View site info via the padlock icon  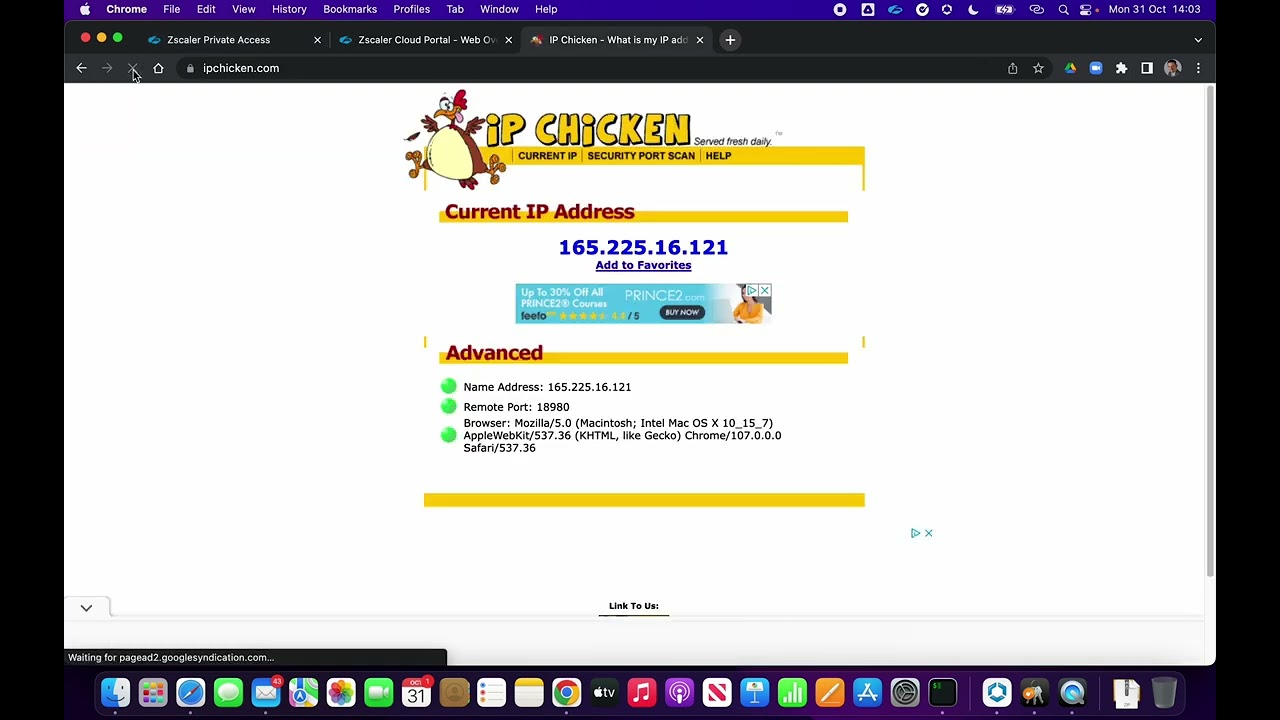[x=190, y=68]
